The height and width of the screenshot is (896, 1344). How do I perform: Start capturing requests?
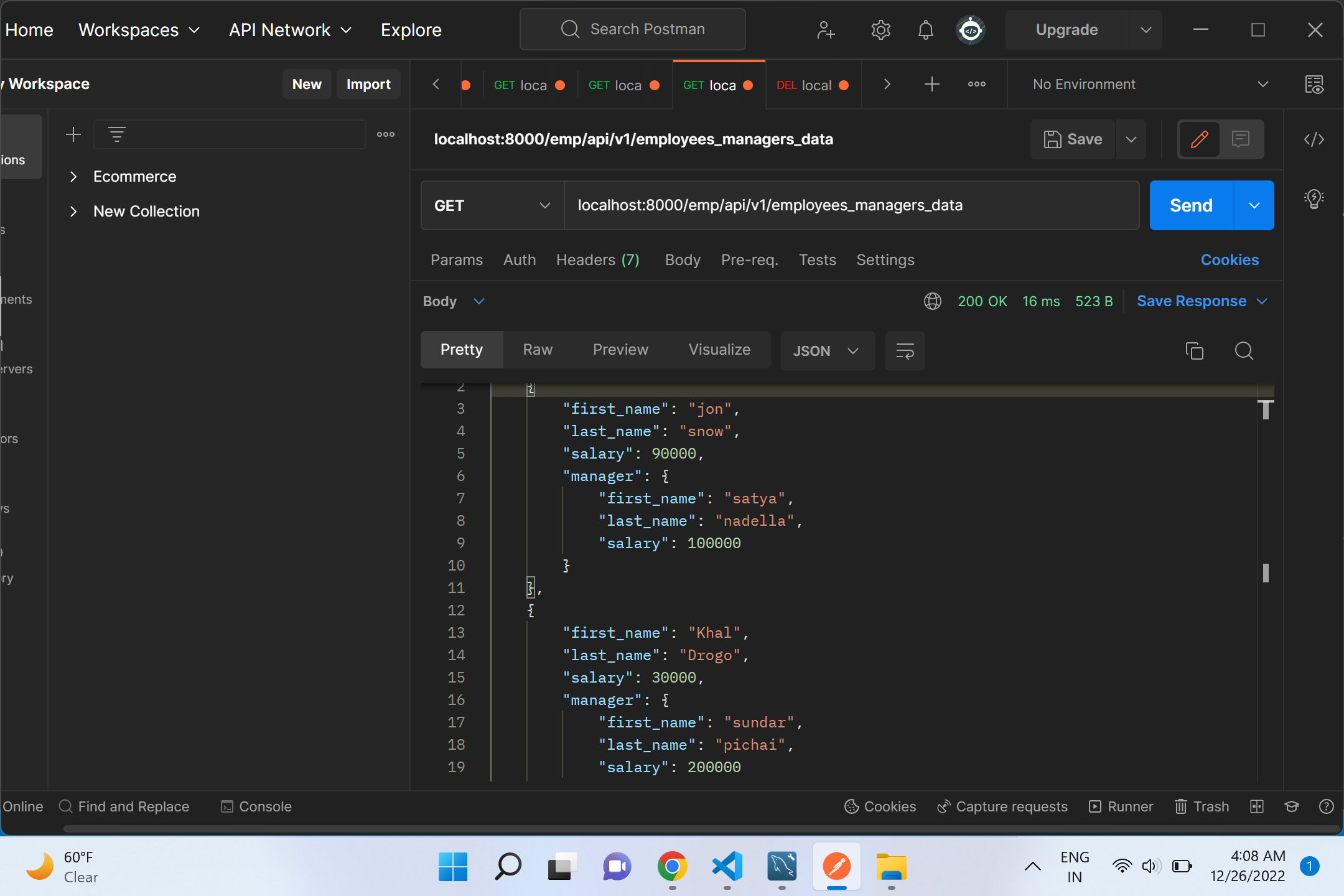(1001, 806)
